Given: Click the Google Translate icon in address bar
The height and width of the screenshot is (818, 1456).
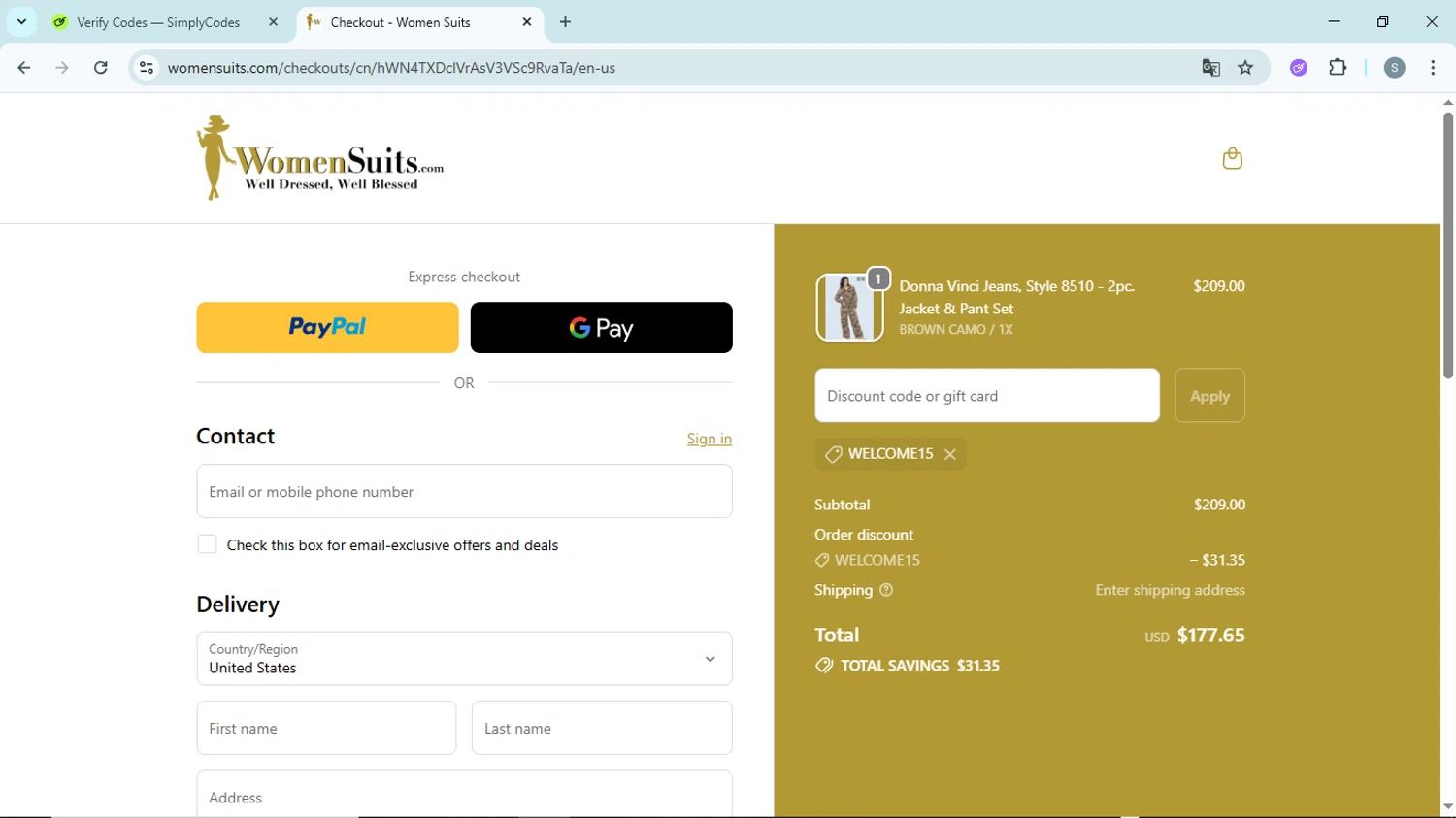Looking at the screenshot, I should coord(1210,68).
